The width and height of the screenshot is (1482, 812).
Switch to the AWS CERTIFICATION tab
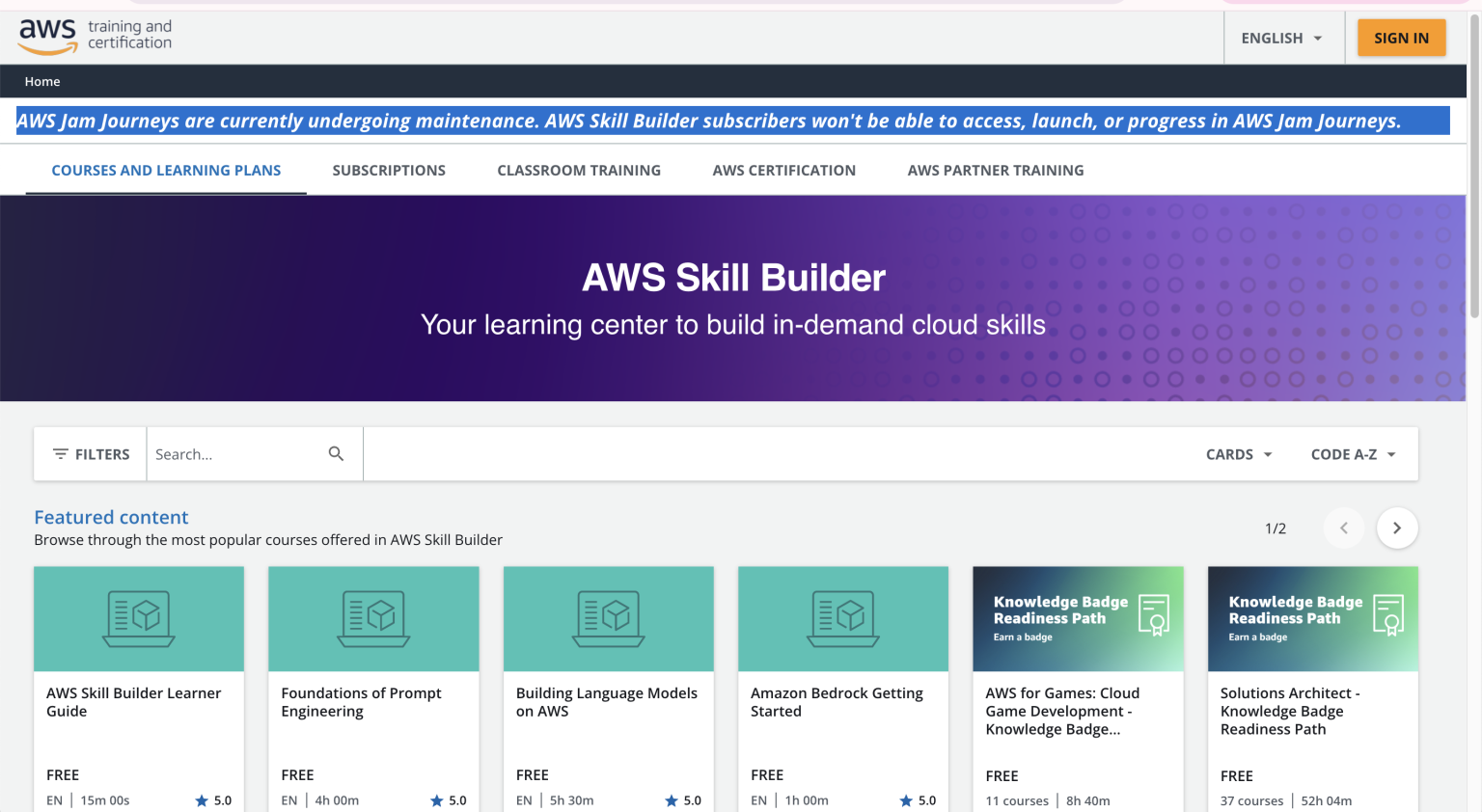(783, 170)
